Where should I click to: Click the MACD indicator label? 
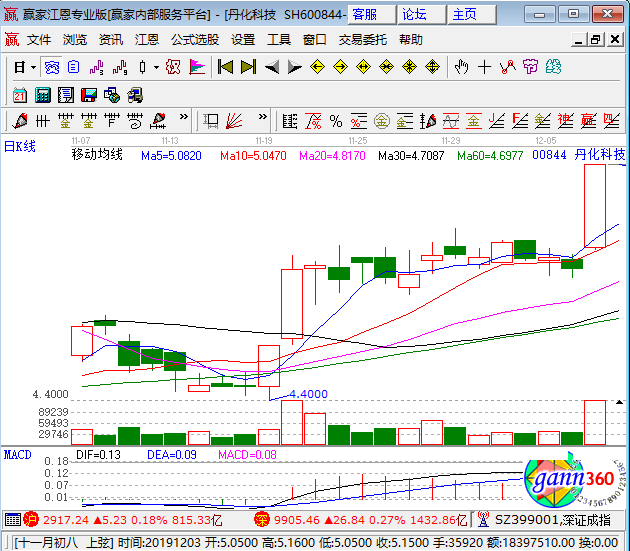click(18, 454)
